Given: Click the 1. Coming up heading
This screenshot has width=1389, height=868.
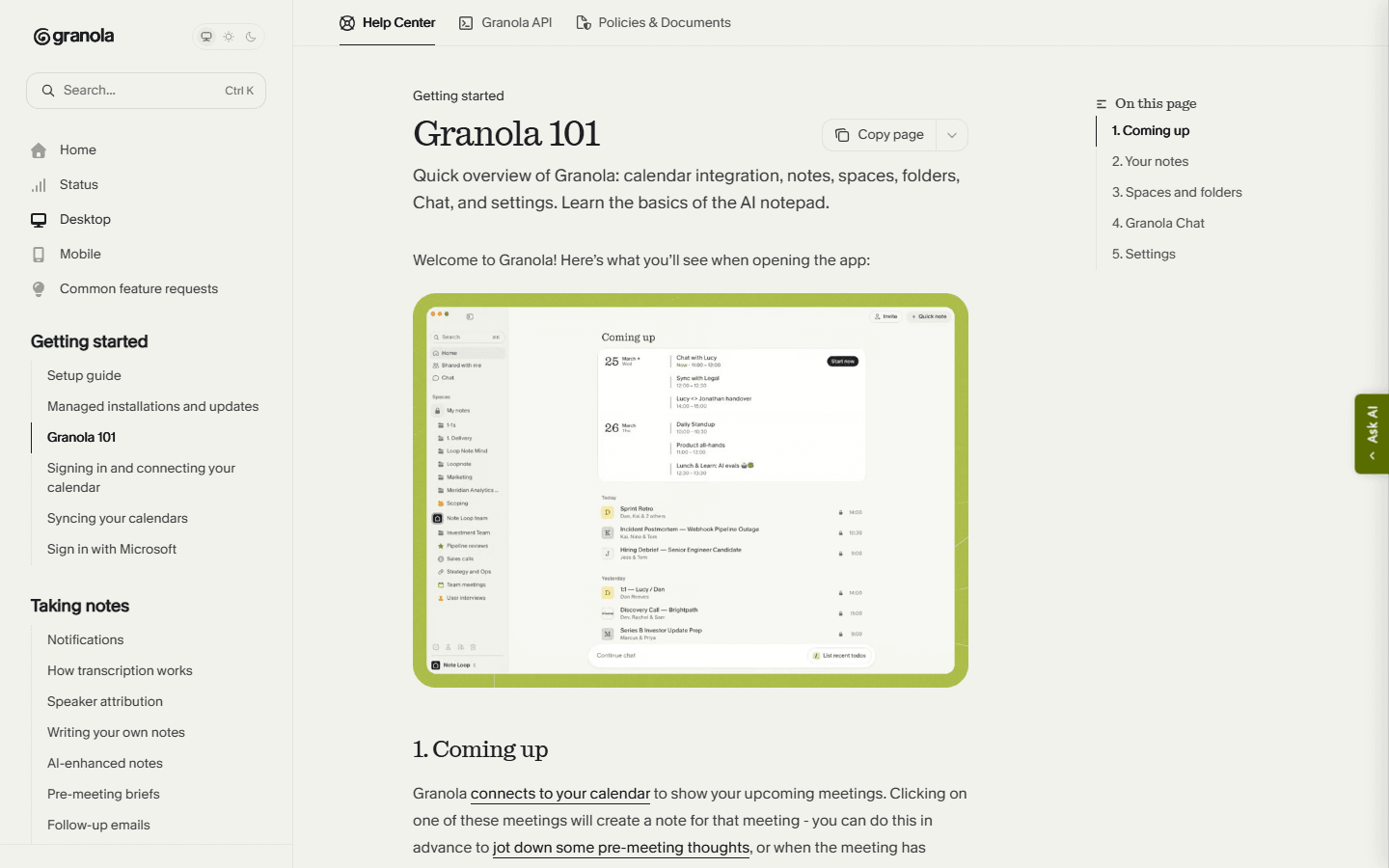Looking at the screenshot, I should coord(480,749).
